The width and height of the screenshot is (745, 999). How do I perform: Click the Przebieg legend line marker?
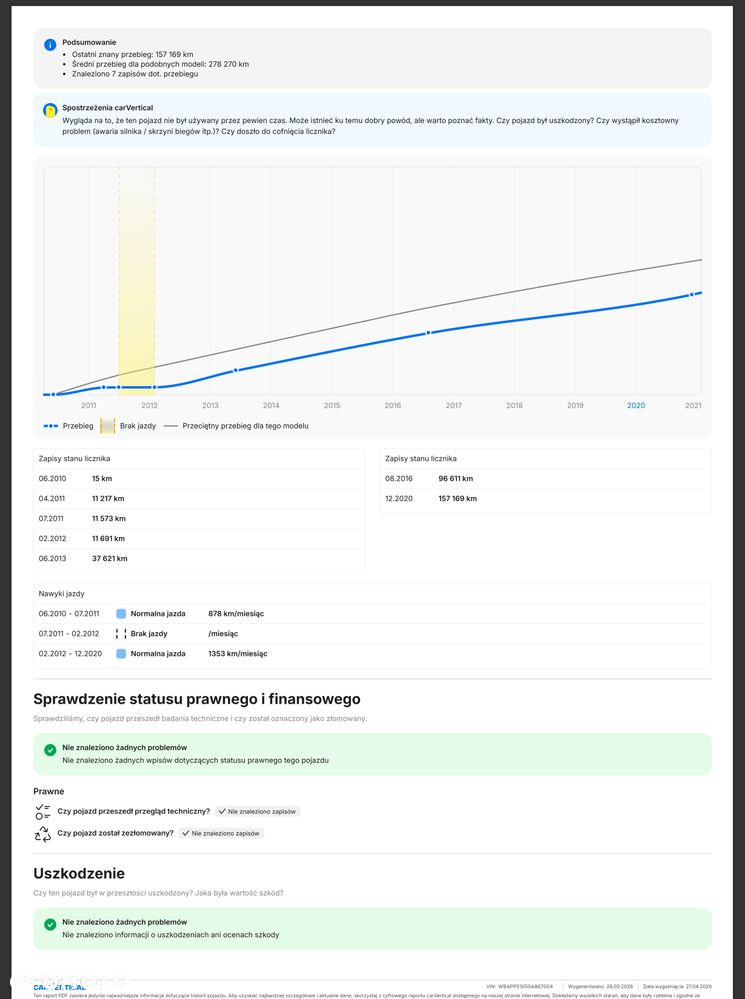51,426
